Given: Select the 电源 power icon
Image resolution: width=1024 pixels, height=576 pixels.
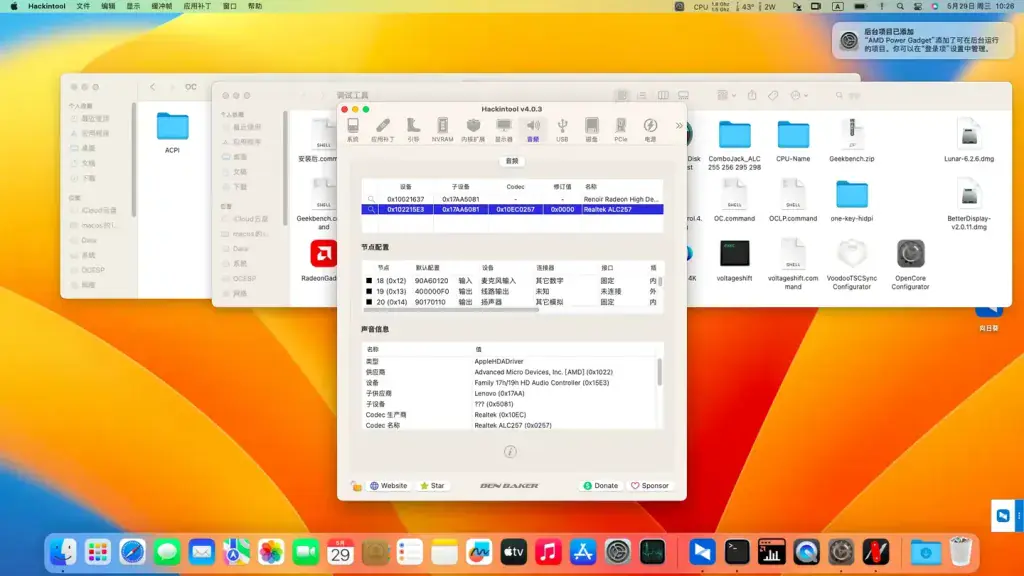Looking at the screenshot, I should click(650, 129).
